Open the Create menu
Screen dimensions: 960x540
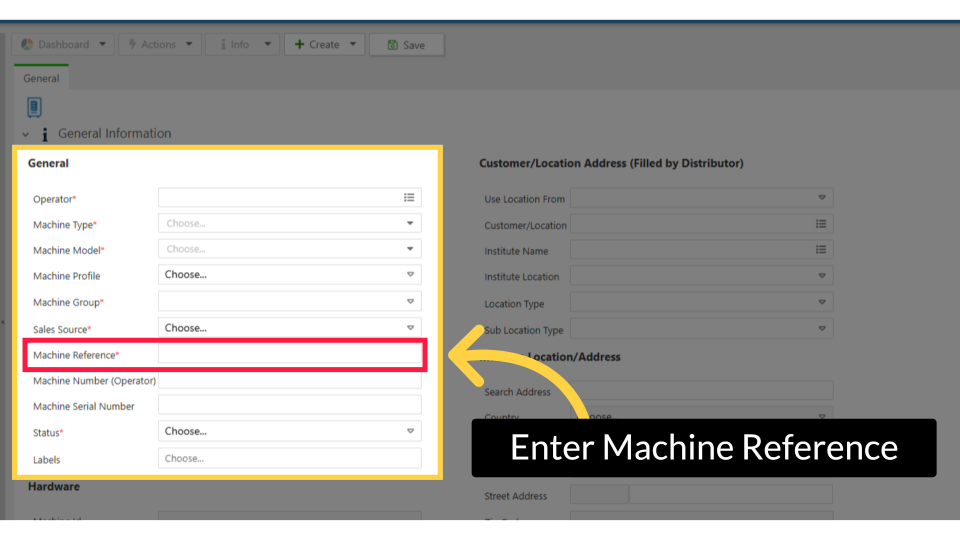(324, 45)
